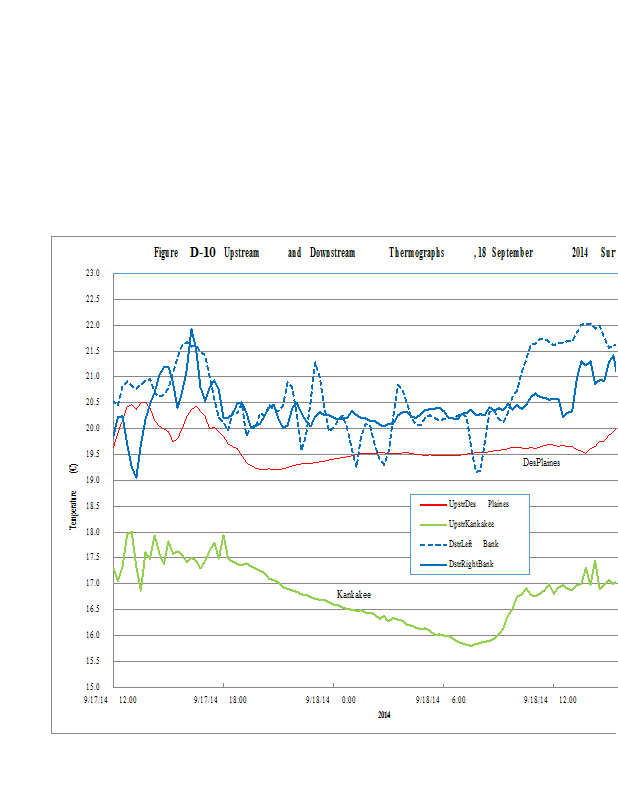Viewport: 618px width, 800px height.
Task: Click the green line sample in legend
Action: point(430,524)
